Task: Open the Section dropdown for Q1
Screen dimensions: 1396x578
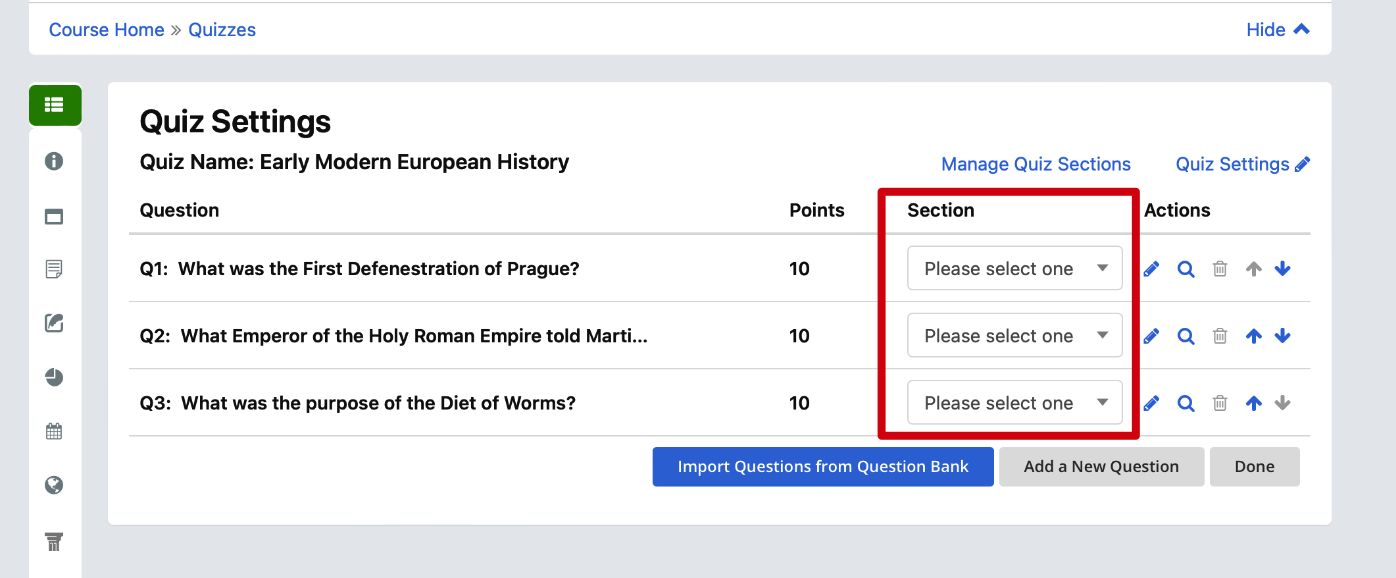Action: click(1015, 269)
